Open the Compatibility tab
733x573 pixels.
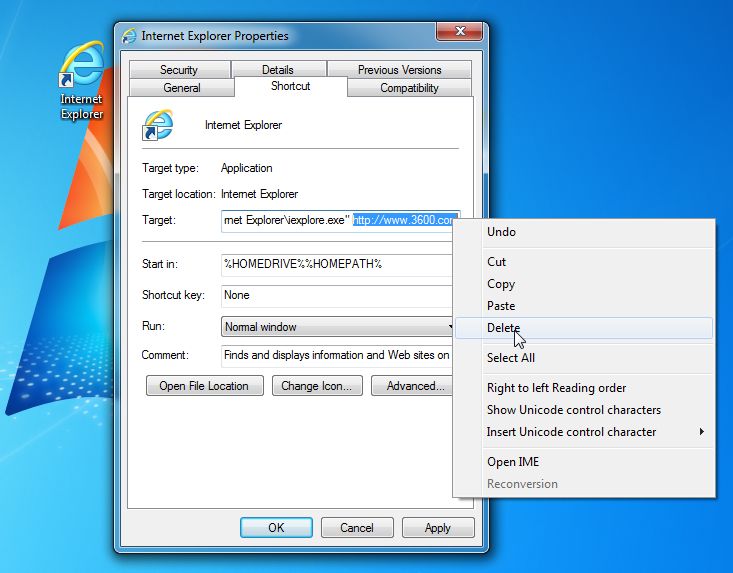[410, 88]
